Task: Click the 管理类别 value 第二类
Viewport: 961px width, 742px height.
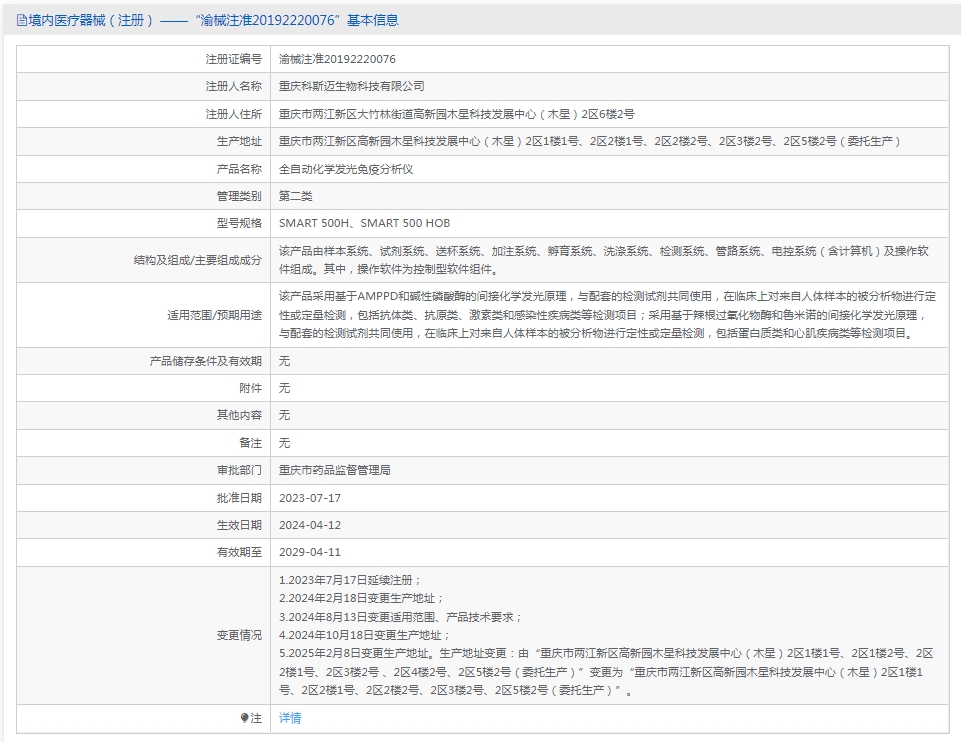Action: [295, 196]
